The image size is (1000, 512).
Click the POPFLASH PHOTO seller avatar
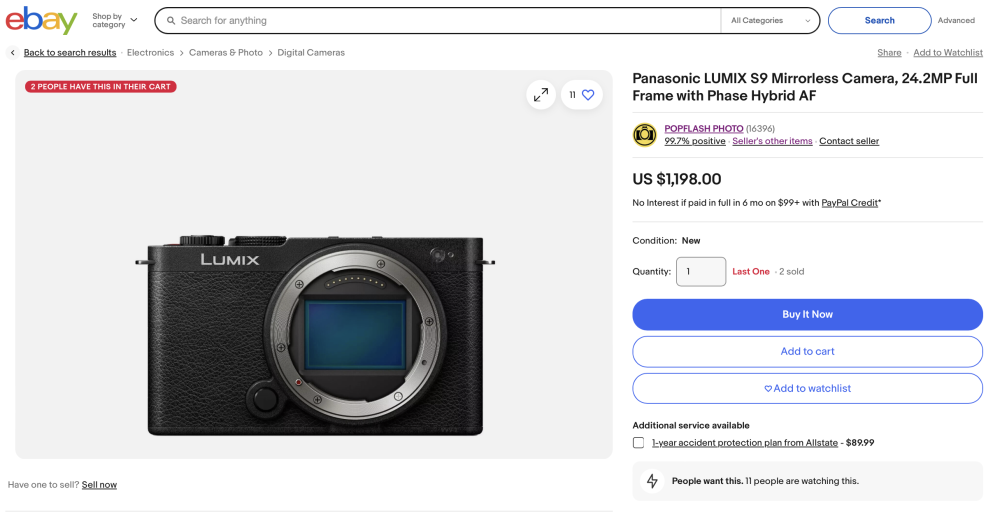[x=645, y=135]
